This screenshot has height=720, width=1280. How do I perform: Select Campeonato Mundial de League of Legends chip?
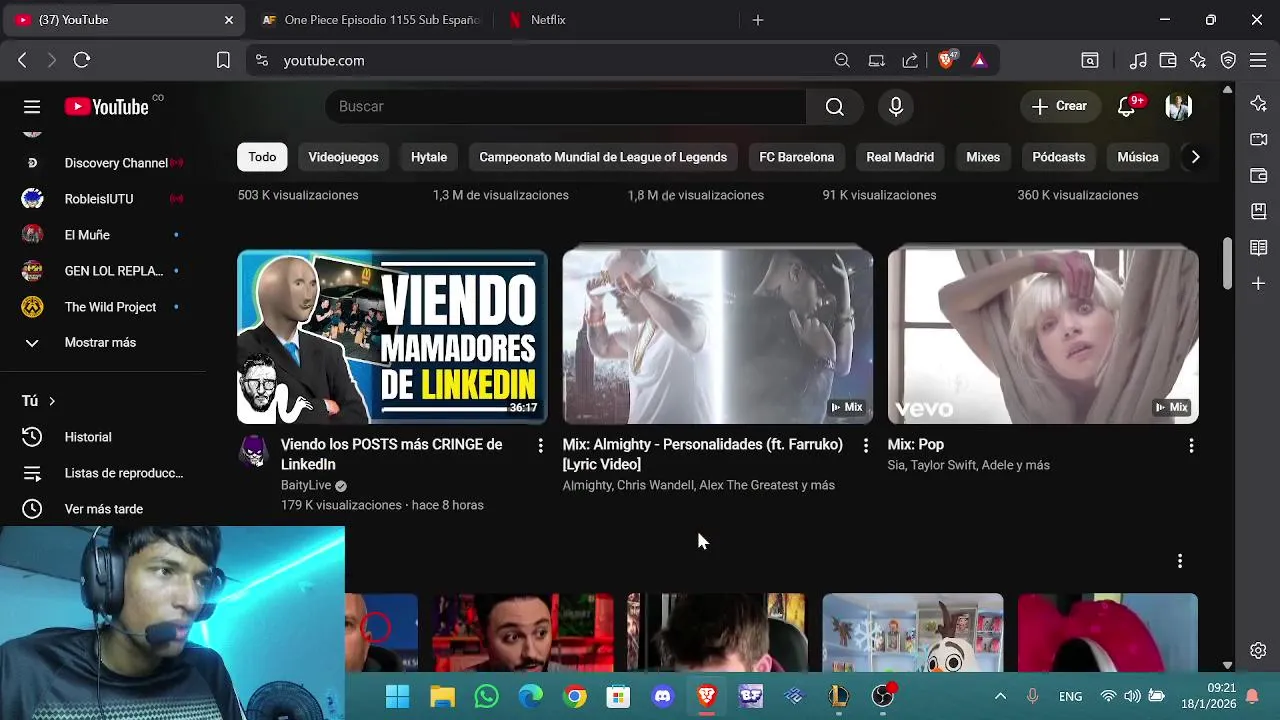point(603,157)
